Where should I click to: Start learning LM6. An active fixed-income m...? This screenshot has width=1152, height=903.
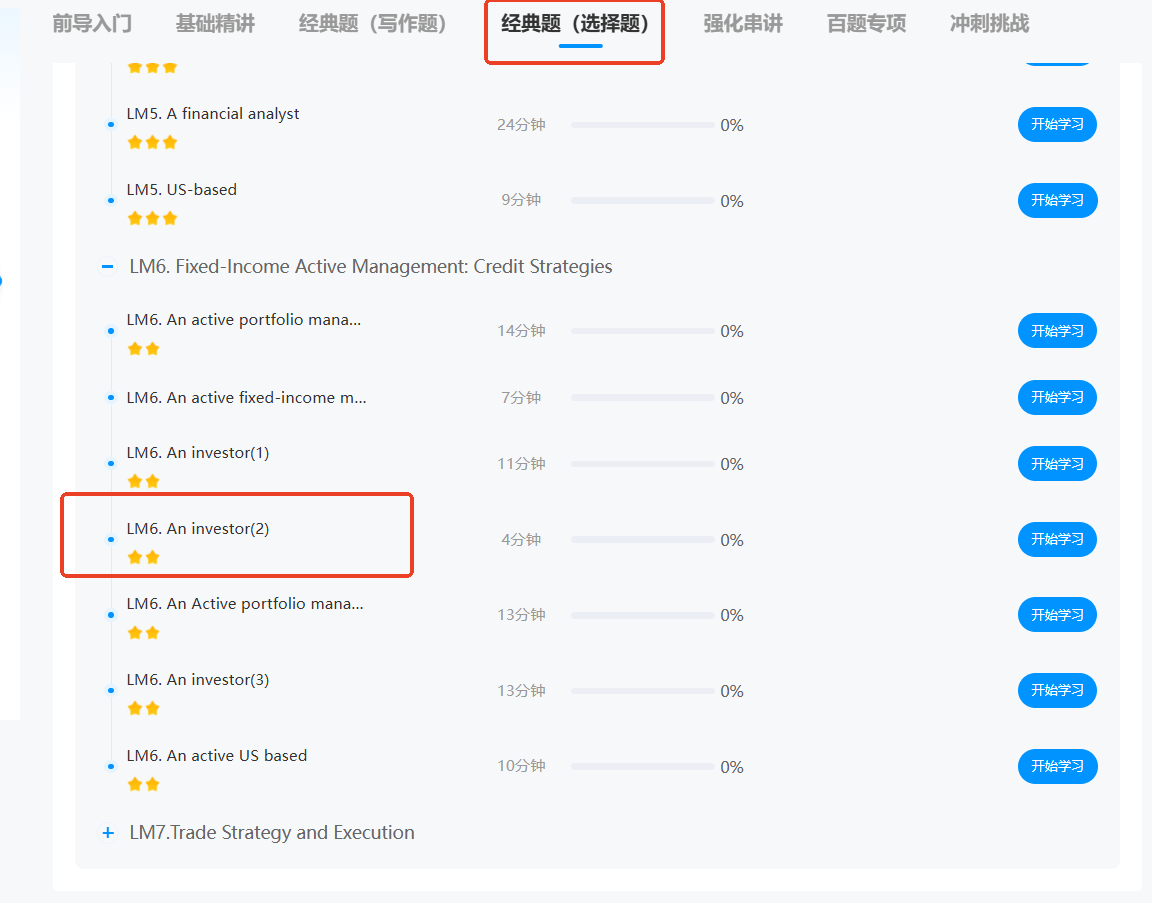pos(1057,397)
